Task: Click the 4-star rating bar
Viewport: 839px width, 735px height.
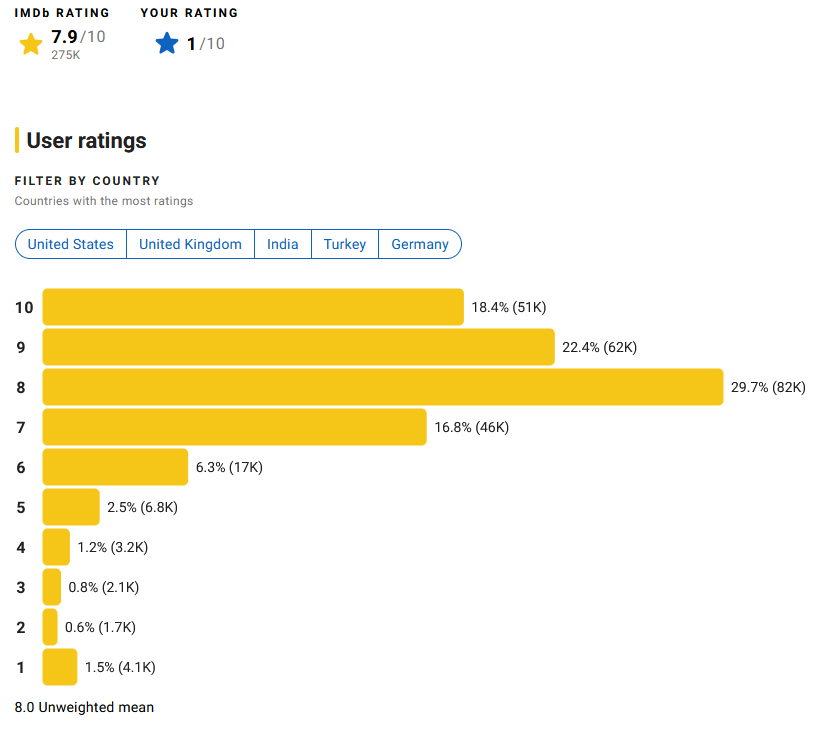Action: pyautogui.click(x=56, y=547)
